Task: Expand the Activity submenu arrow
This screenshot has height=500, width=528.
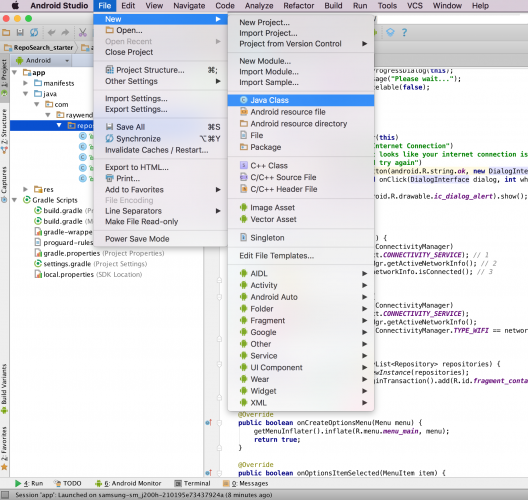Action: (364, 285)
